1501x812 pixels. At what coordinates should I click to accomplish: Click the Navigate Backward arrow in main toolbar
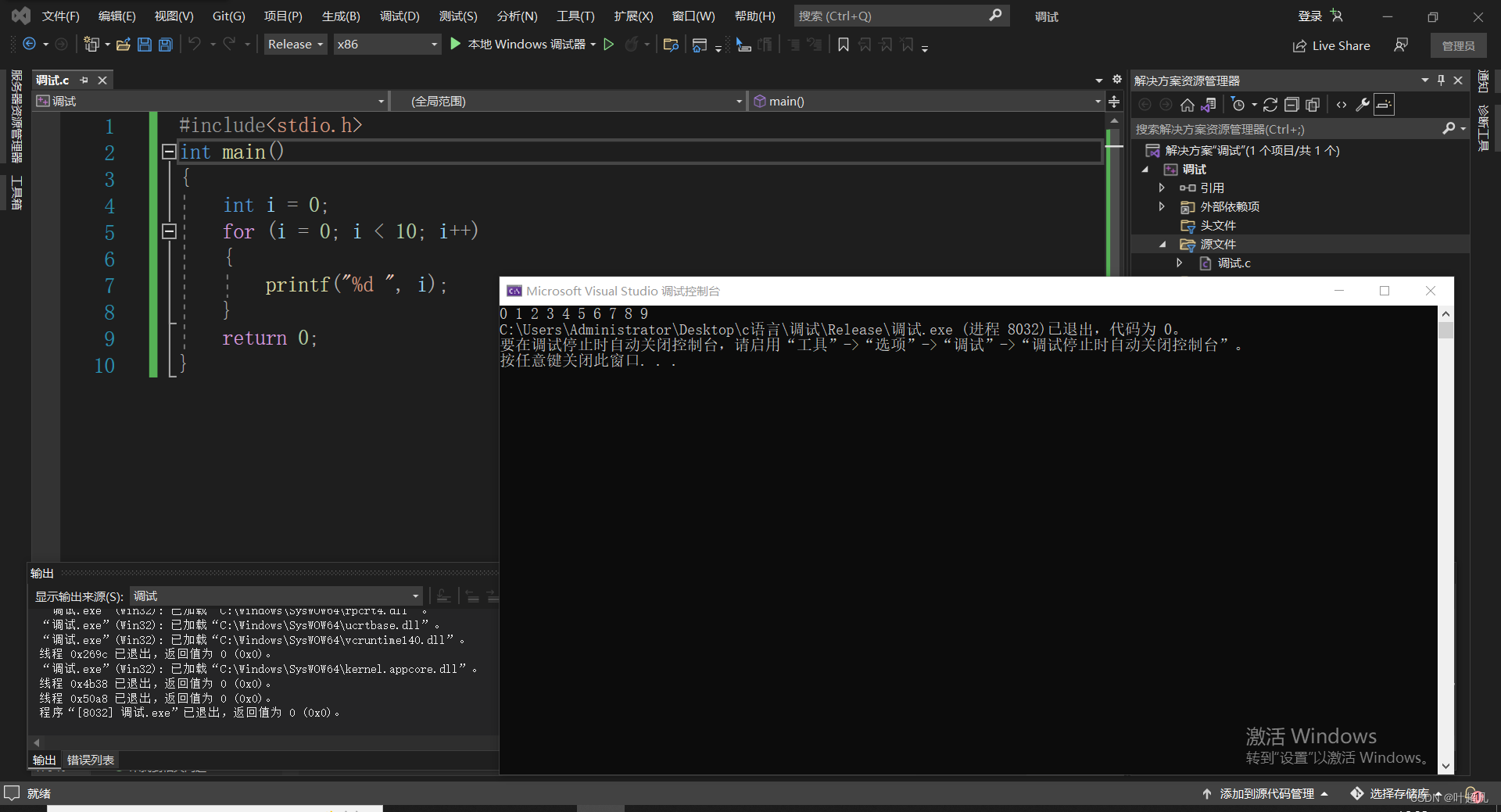tap(30, 45)
